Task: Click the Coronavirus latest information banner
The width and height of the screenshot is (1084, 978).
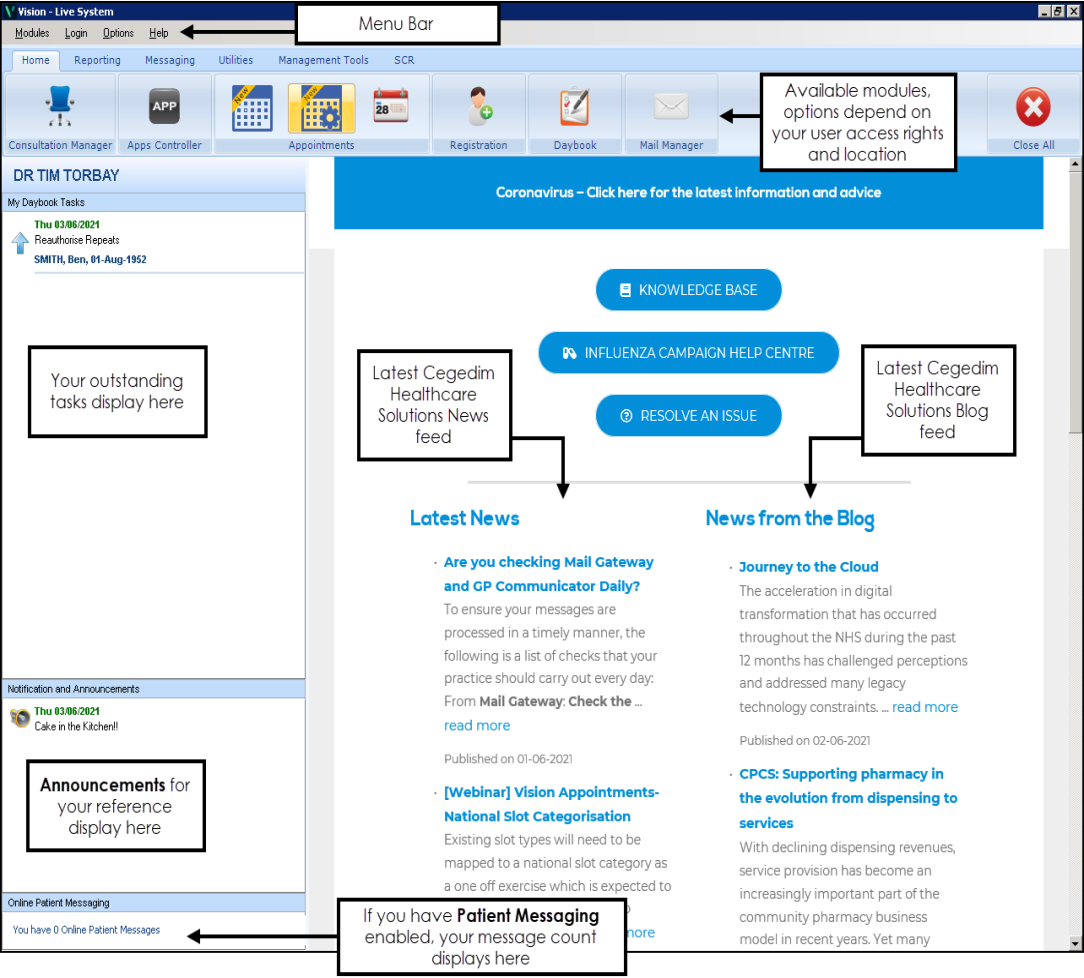Action: [x=689, y=192]
